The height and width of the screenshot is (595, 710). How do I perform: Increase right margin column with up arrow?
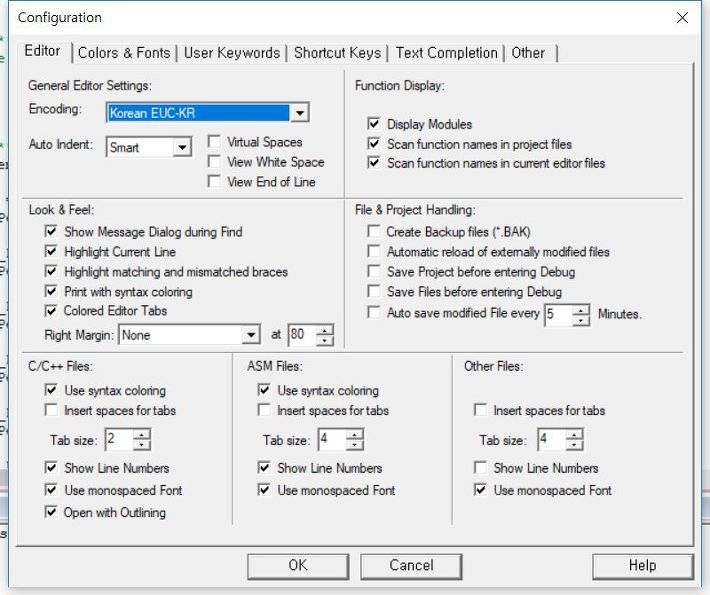(324, 331)
